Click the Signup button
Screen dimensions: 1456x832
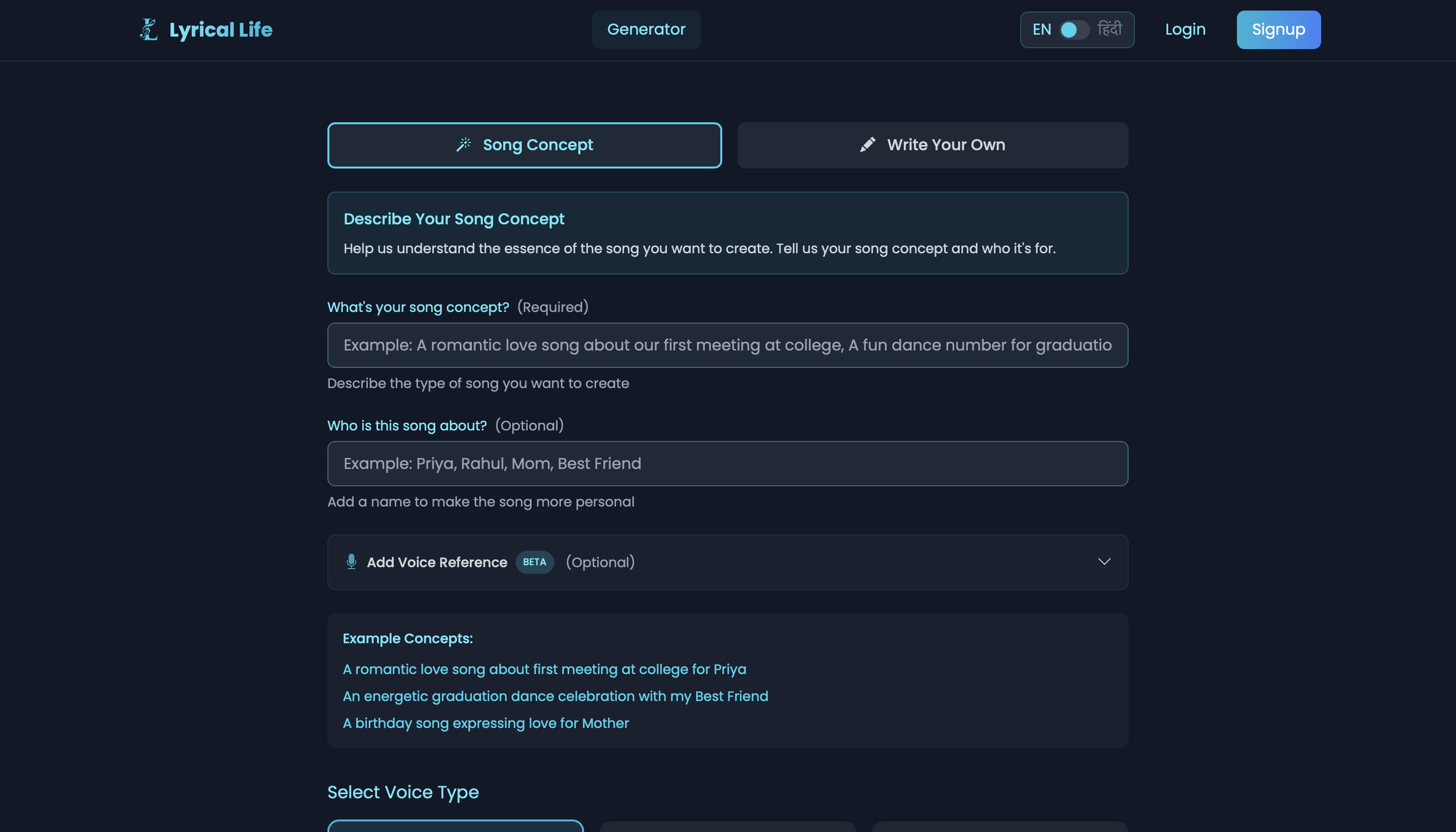(1278, 29)
